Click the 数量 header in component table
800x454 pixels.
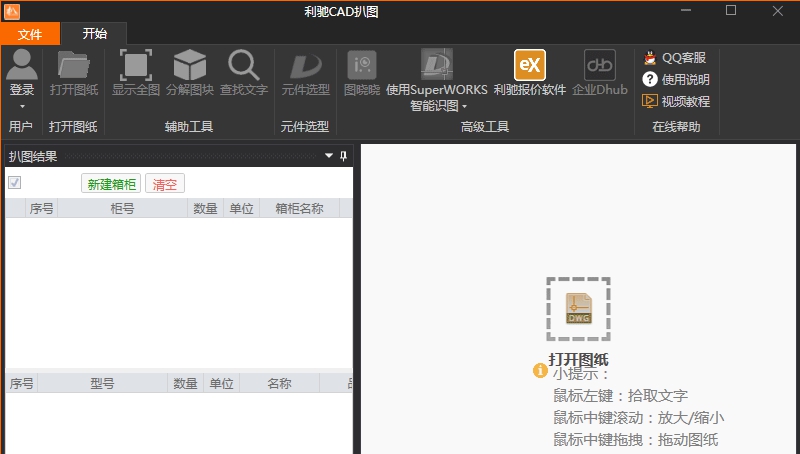(x=185, y=383)
